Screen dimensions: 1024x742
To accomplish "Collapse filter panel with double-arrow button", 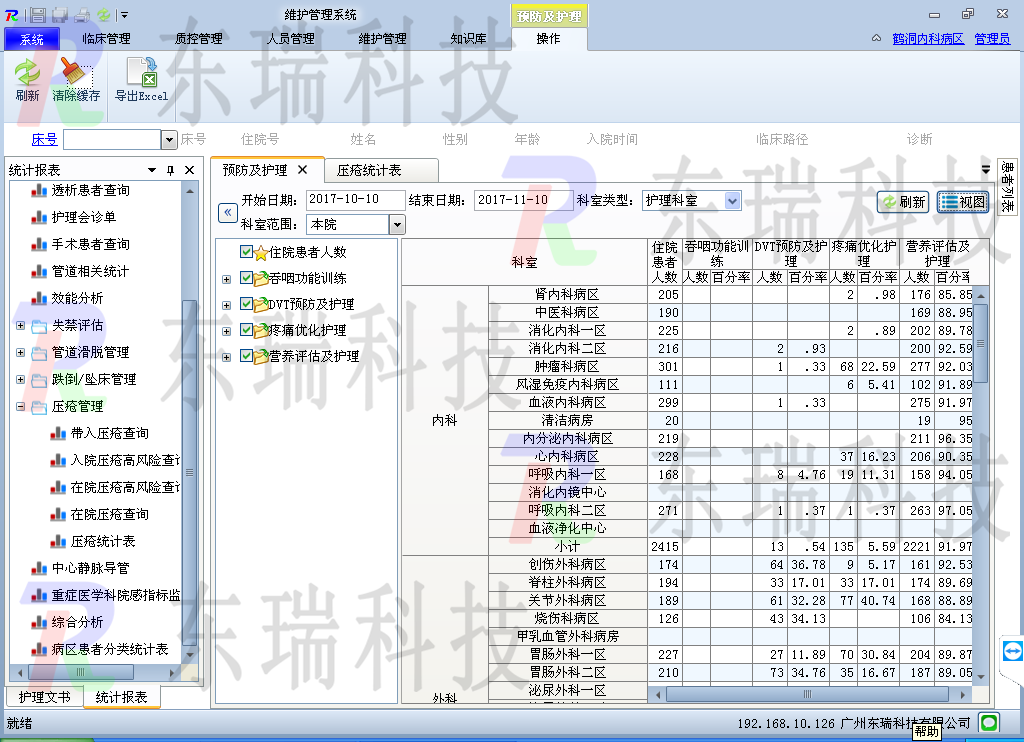I will point(227,212).
